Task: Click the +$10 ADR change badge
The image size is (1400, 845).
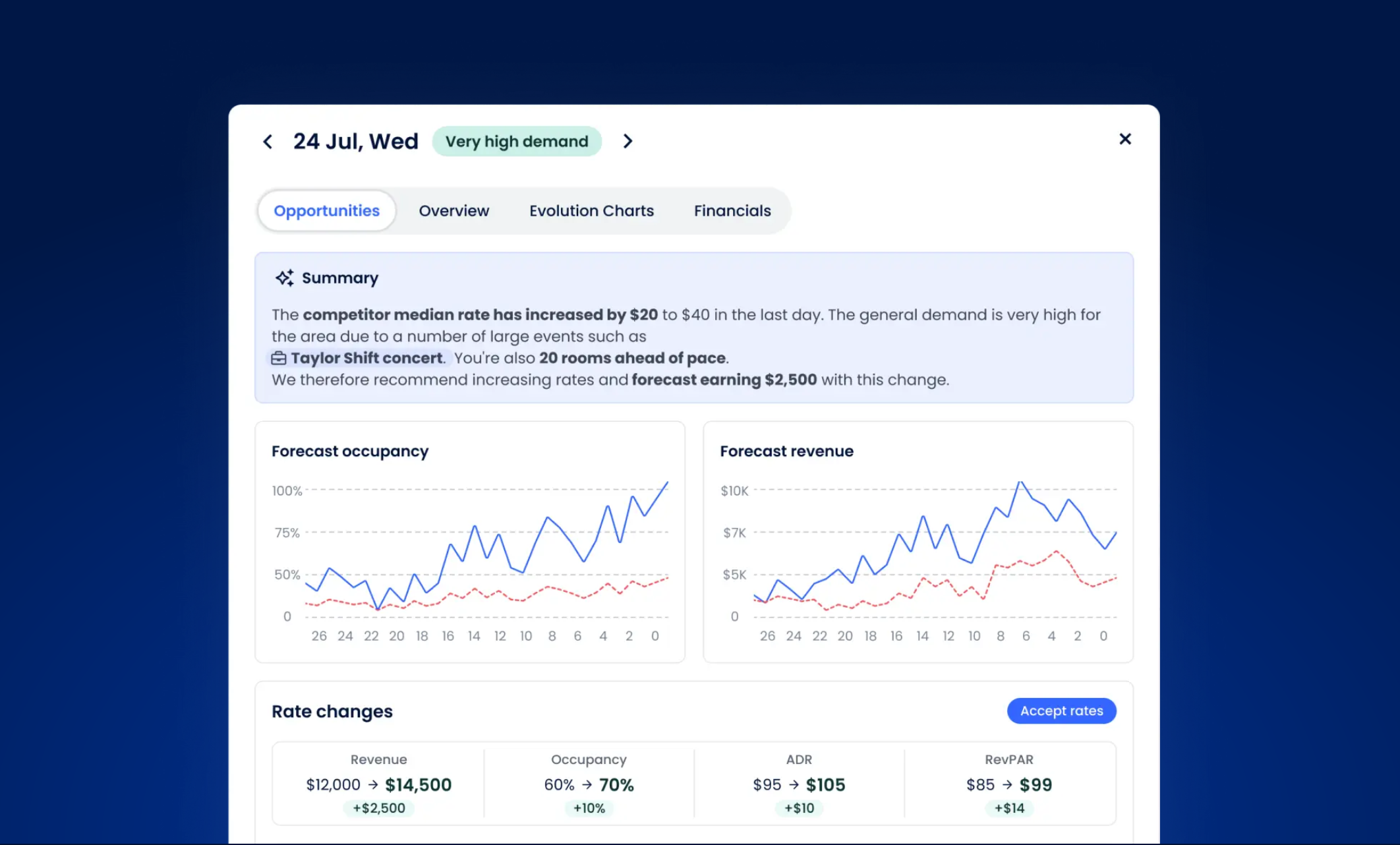Action: (x=800, y=808)
